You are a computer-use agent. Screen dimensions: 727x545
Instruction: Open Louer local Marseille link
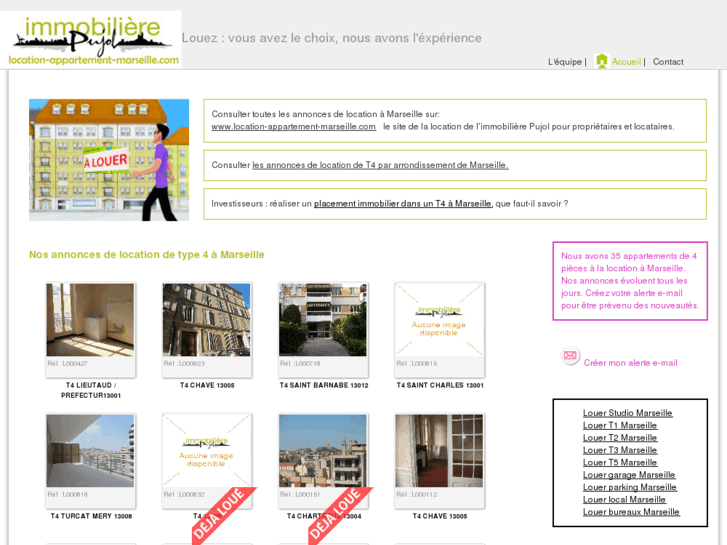tap(624, 500)
